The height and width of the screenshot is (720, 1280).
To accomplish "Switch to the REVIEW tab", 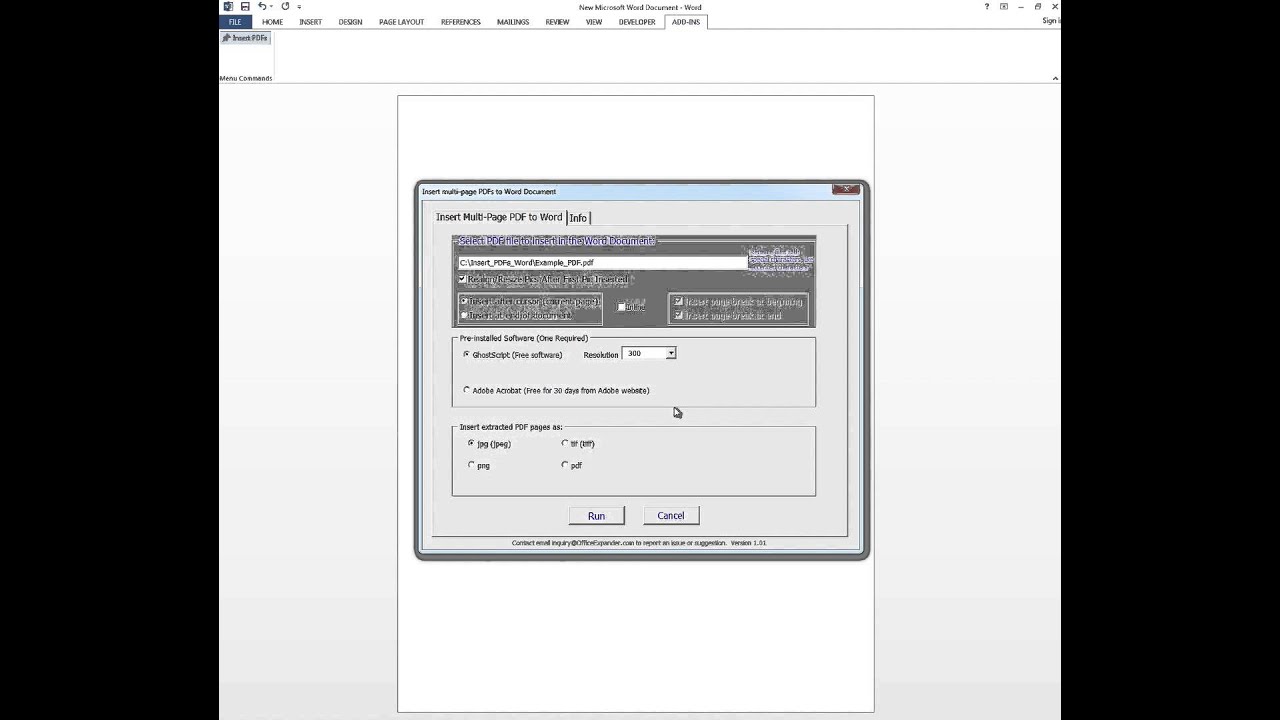I will (557, 22).
